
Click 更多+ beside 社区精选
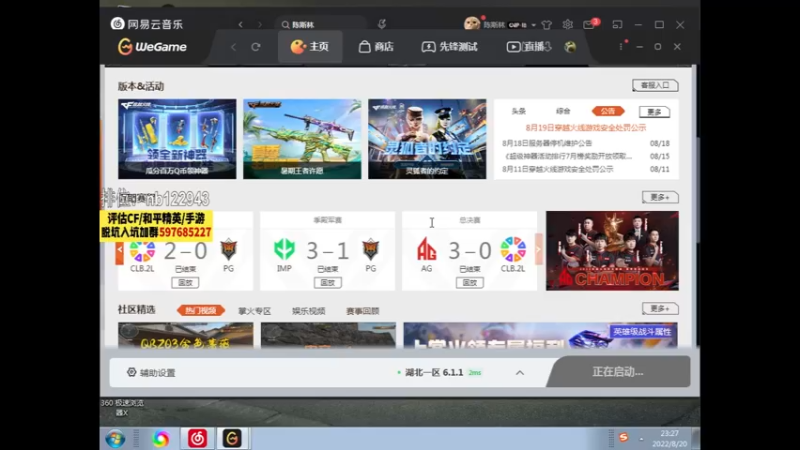(660, 308)
